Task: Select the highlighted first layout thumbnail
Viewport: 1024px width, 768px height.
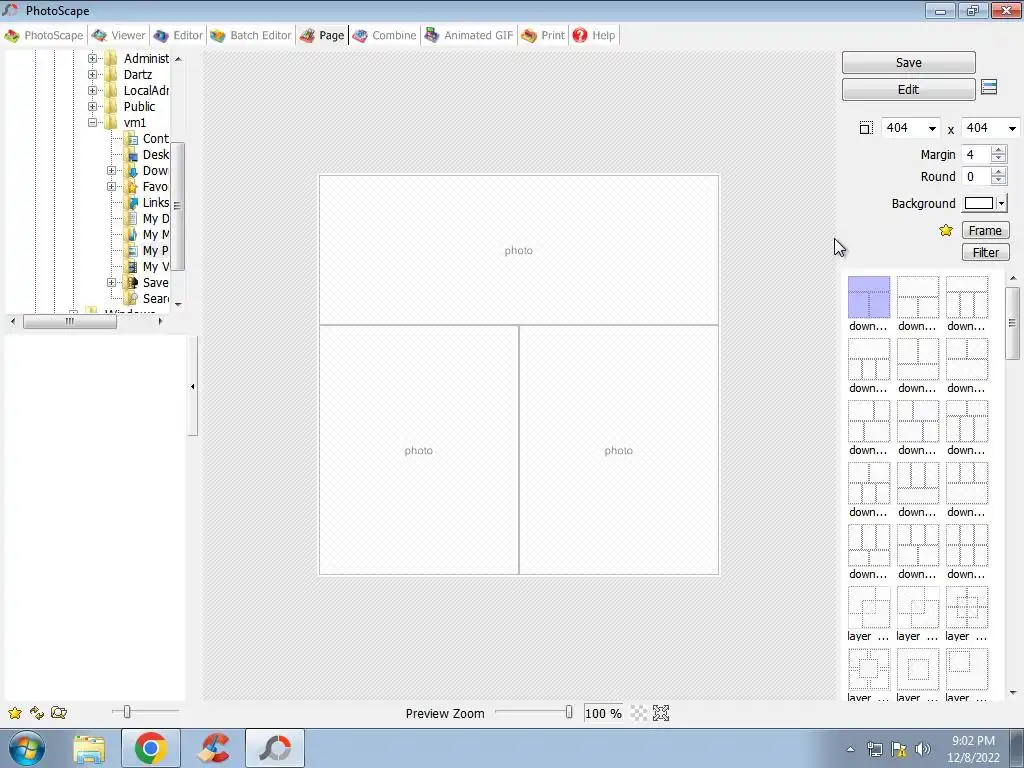Action: click(x=869, y=297)
